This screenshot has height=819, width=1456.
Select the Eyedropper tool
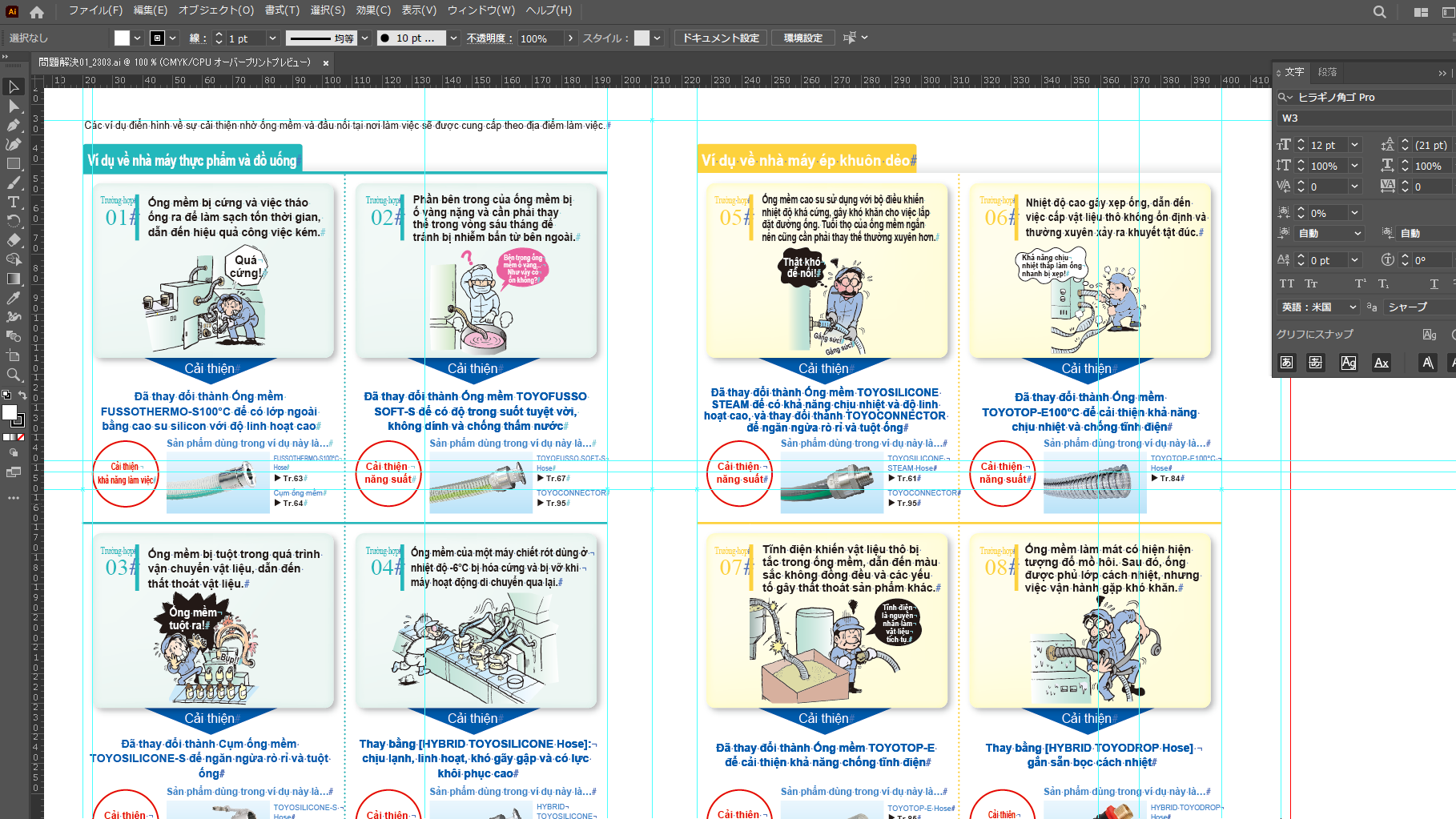[x=14, y=298]
